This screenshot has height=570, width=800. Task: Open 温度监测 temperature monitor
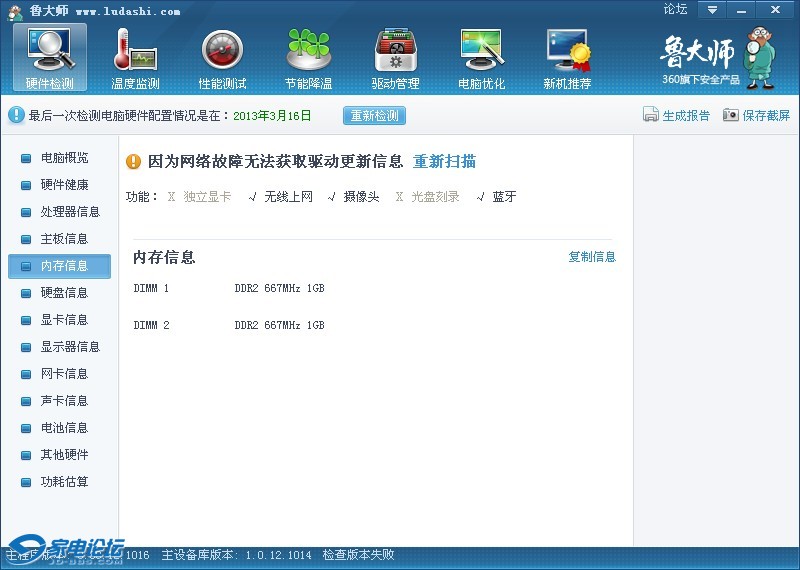135,58
